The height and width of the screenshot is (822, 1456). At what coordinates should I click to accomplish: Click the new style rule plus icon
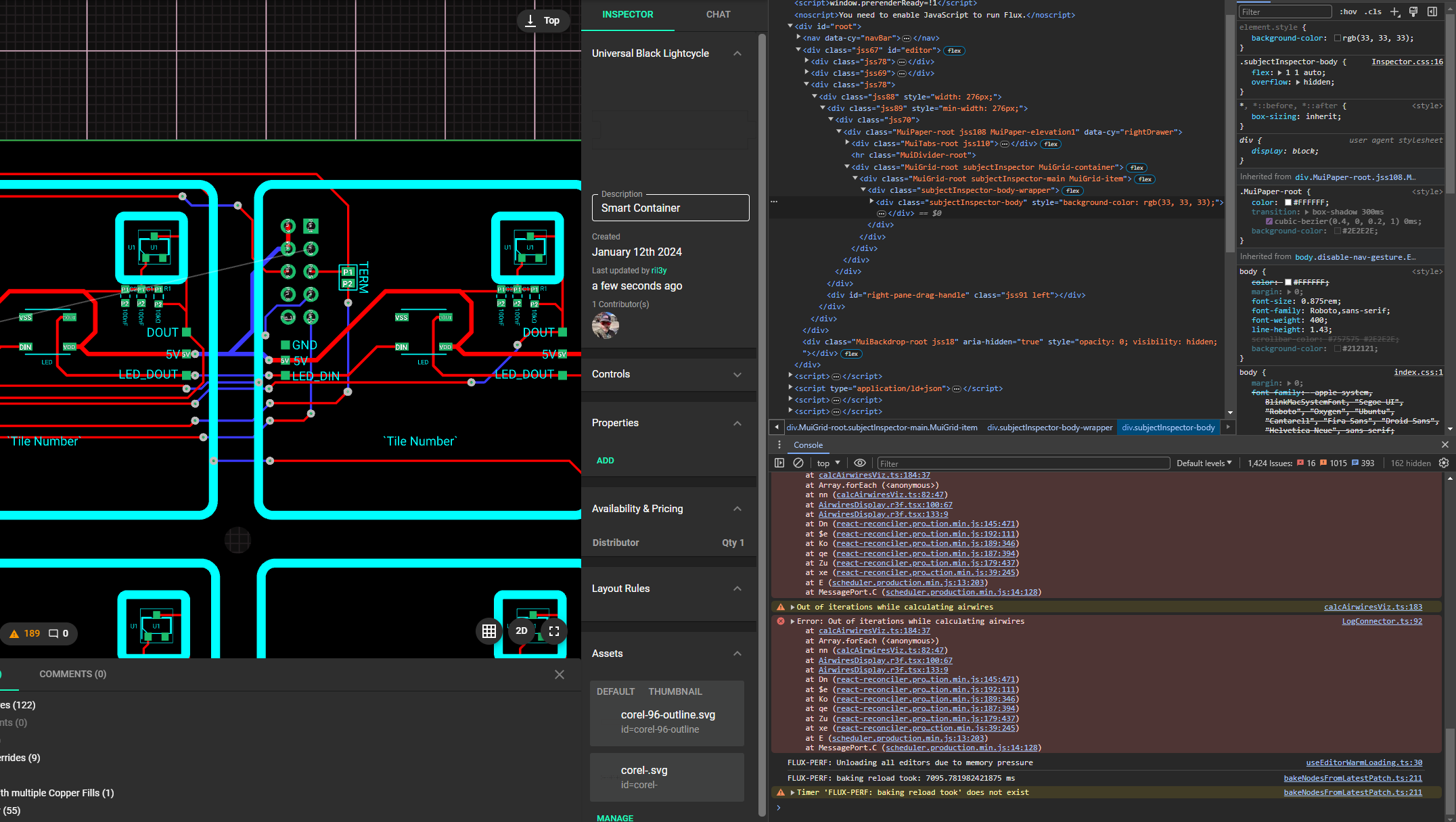pyautogui.click(x=1394, y=12)
